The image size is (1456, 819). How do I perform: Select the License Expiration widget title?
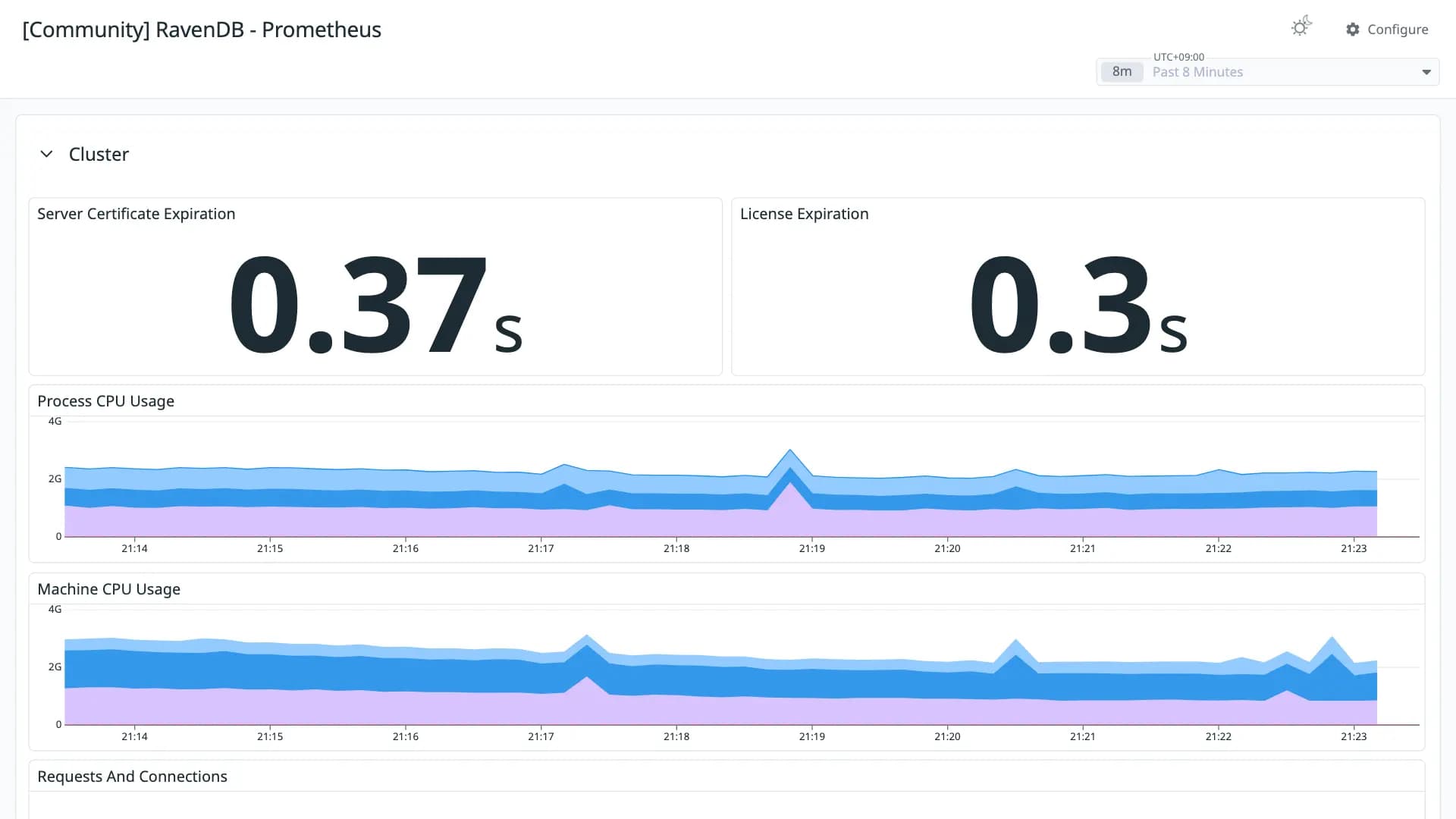coord(804,214)
